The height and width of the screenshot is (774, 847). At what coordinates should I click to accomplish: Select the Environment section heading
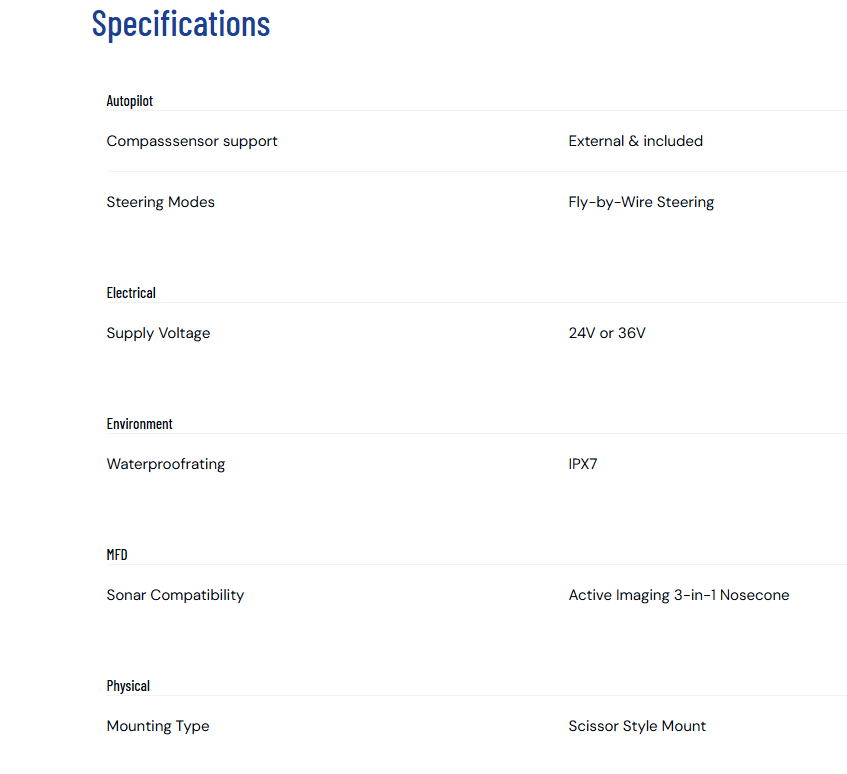139,424
